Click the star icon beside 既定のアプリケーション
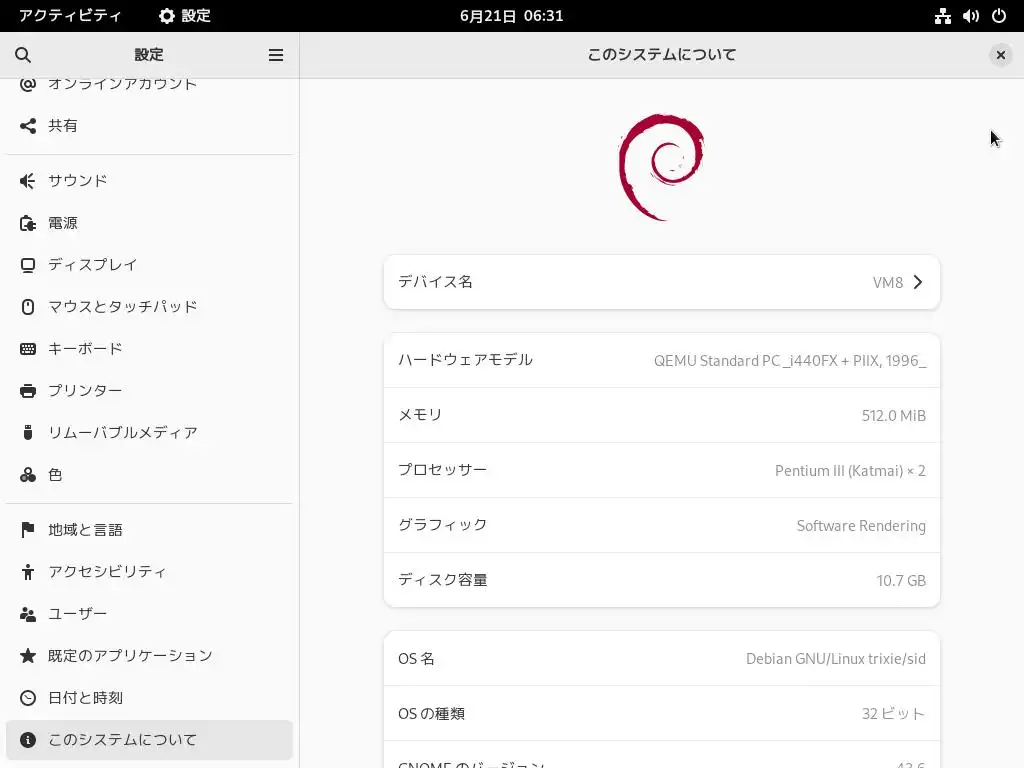 [x=27, y=656]
